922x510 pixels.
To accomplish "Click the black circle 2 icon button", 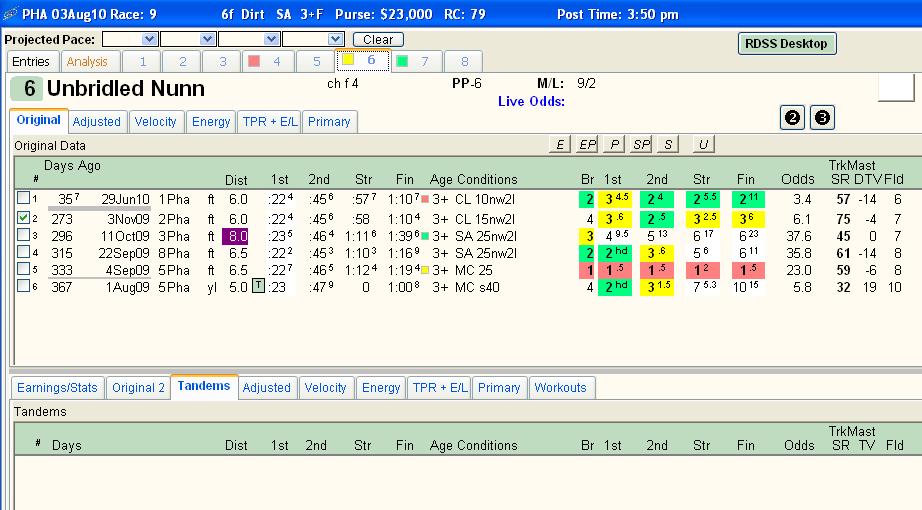I will [x=792, y=118].
